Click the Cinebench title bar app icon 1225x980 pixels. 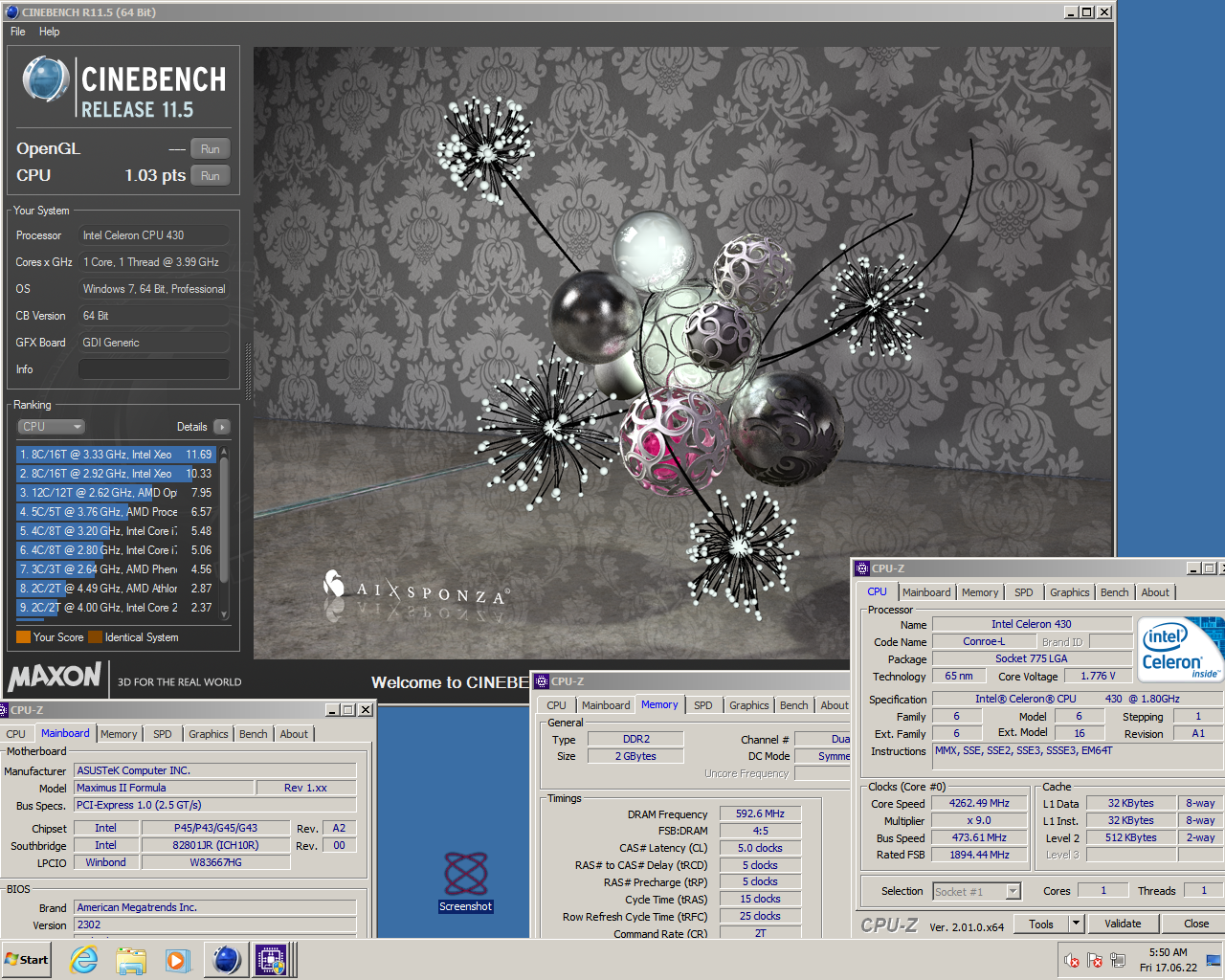click(x=12, y=11)
